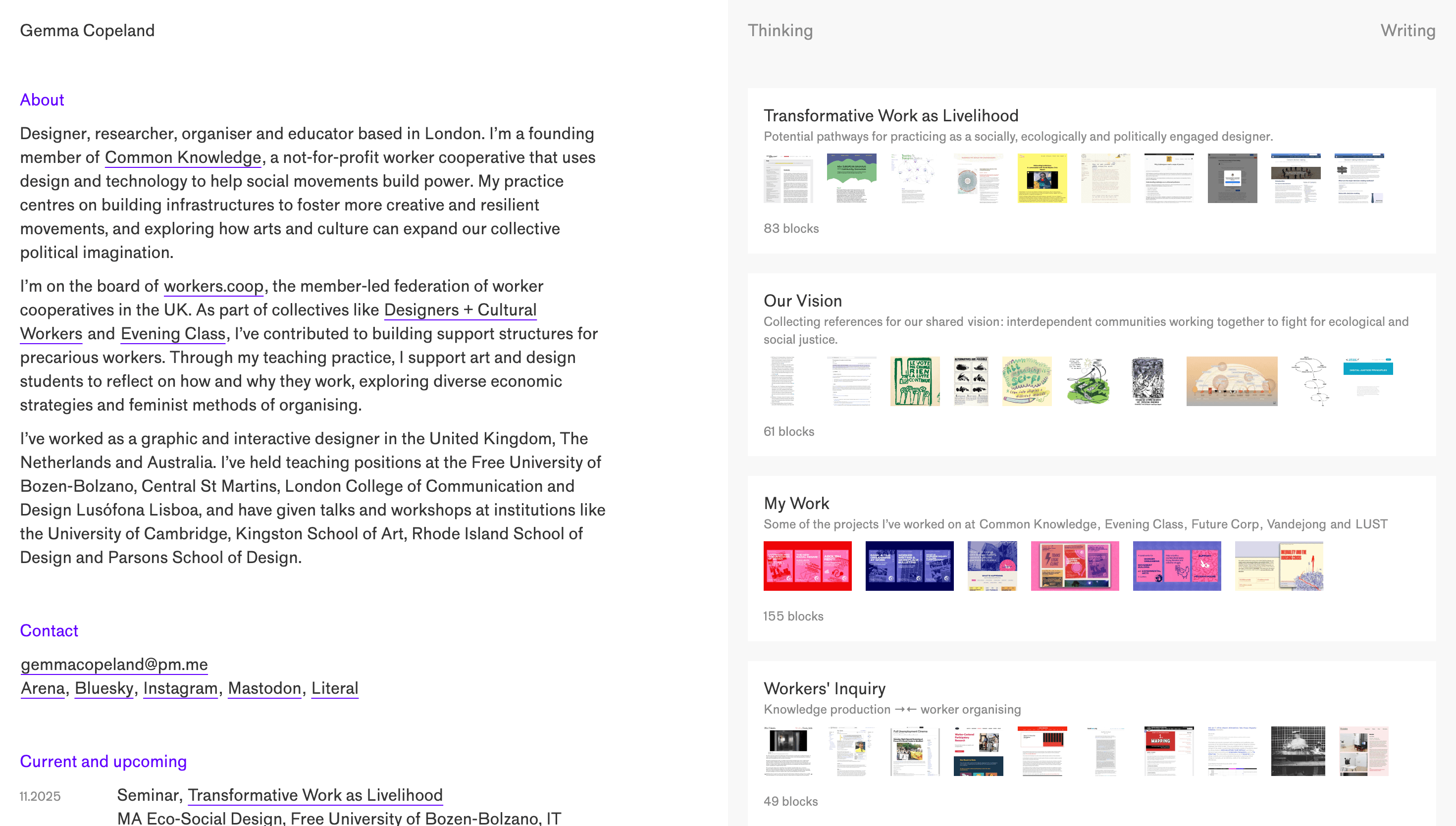Open the Transformative Work as Livelihood channel
The image size is (1456, 826).
point(890,116)
